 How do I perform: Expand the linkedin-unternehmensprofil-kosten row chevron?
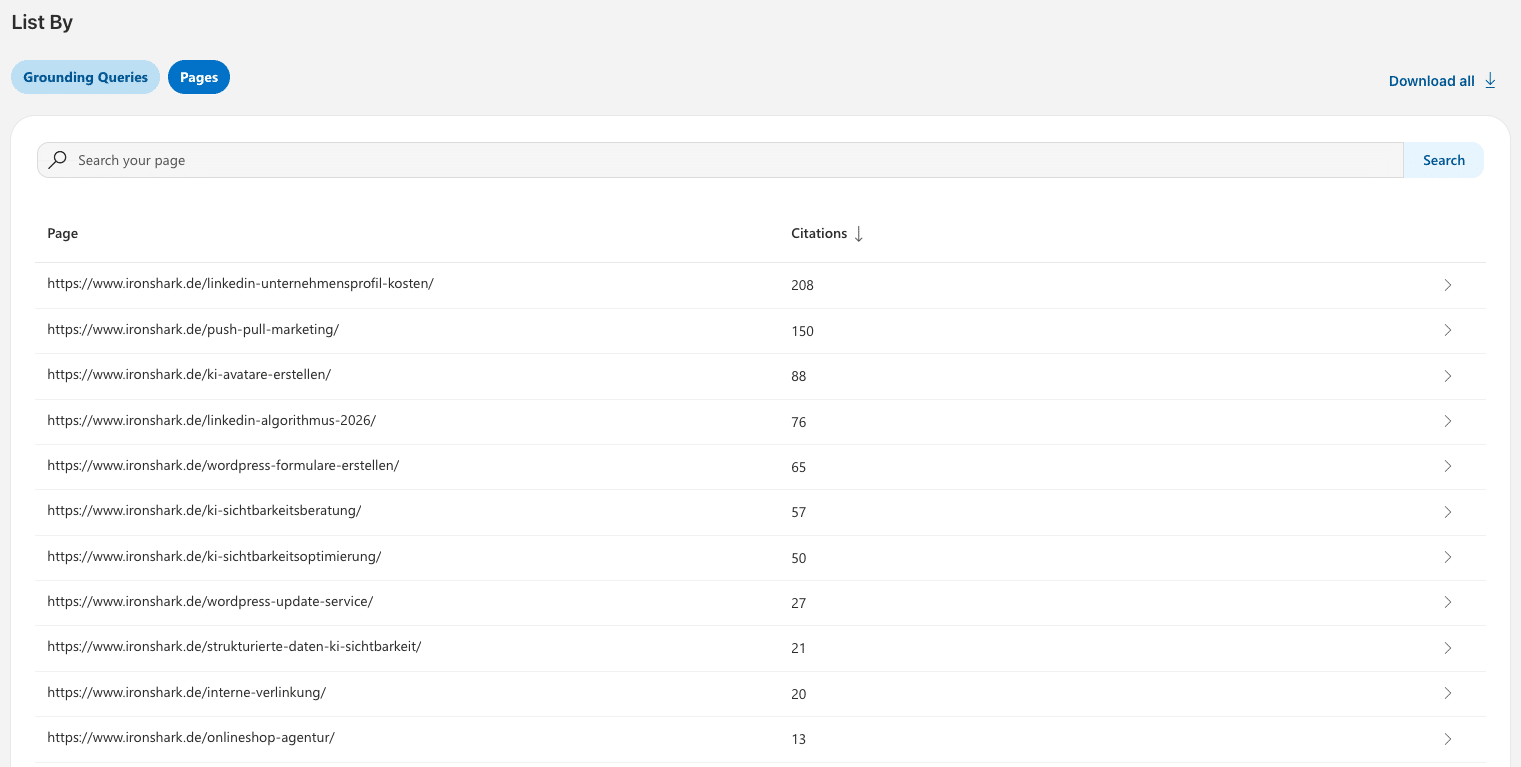point(1447,285)
